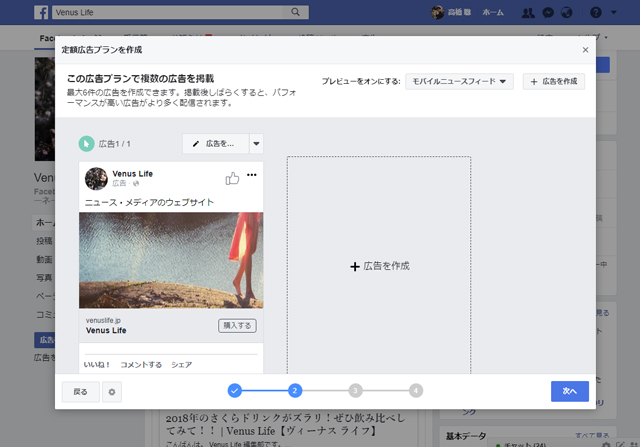Close the 定額広告プラン dialog
The image size is (640, 447).
click(585, 50)
